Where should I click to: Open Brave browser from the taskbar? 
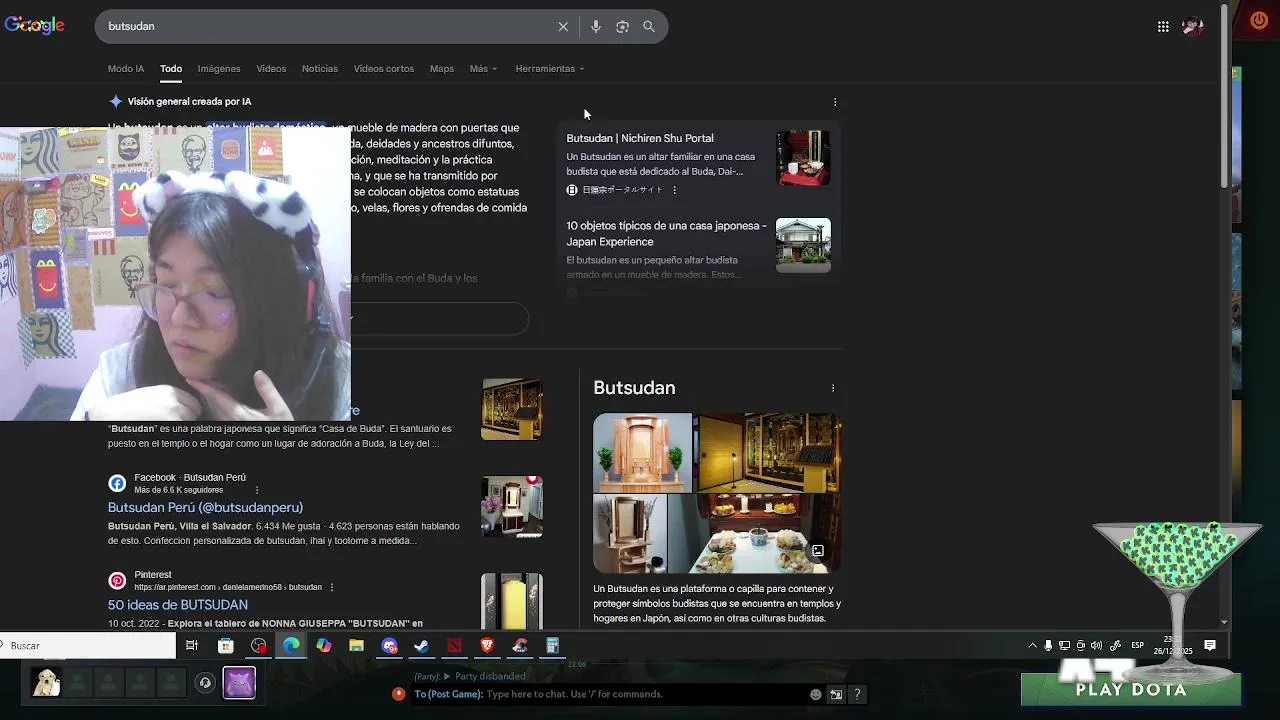click(x=487, y=646)
